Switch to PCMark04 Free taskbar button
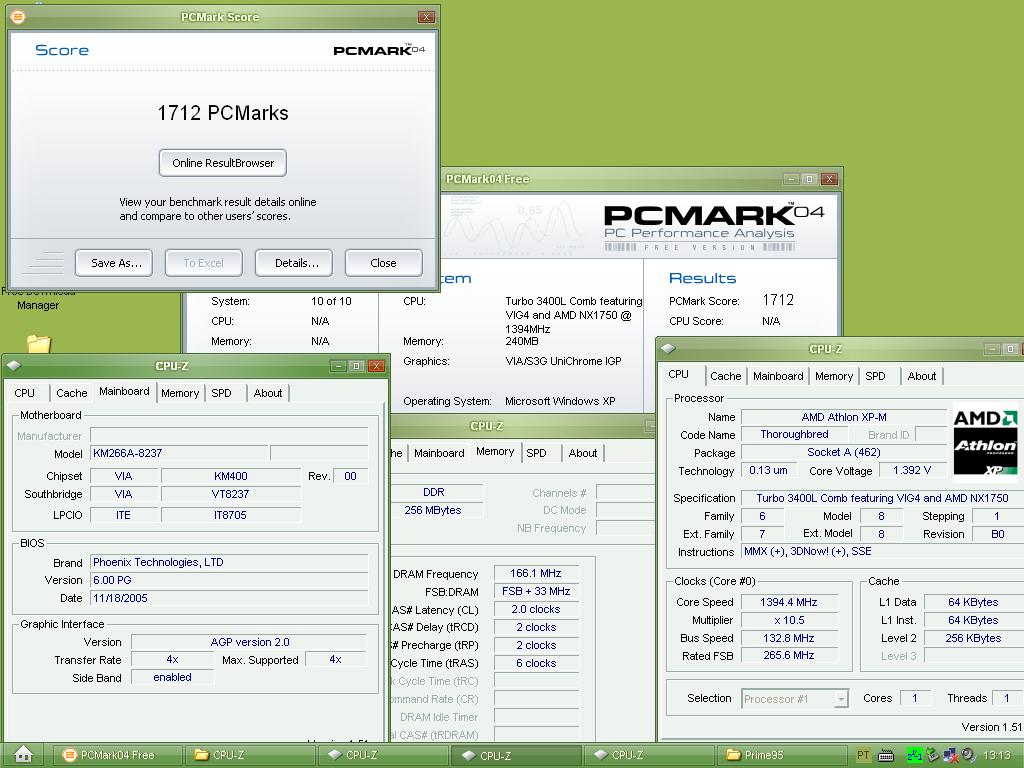Viewport: 1024px width, 768px height. coord(116,756)
